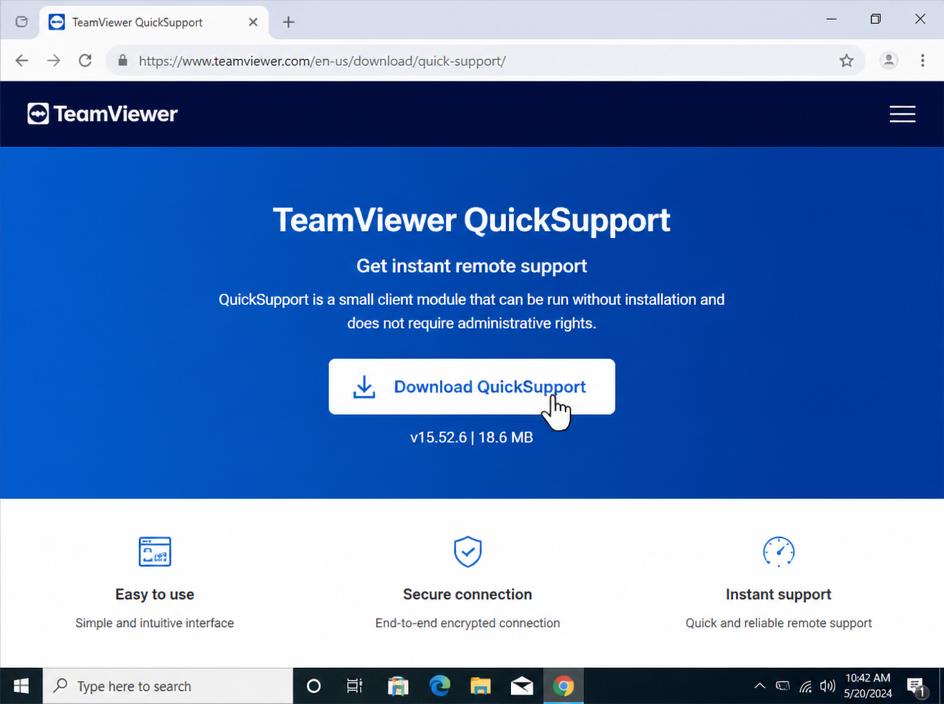The width and height of the screenshot is (944, 704).
Task: Launch Microsoft Store from taskbar
Action: 398,686
